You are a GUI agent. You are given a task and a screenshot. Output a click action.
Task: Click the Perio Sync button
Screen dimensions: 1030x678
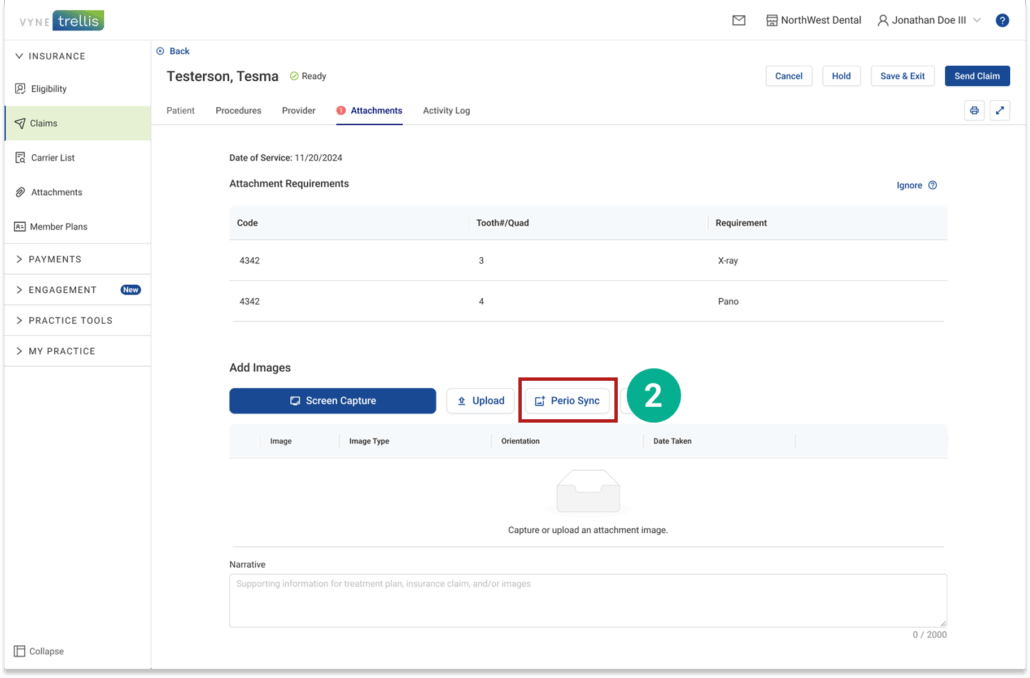567,401
